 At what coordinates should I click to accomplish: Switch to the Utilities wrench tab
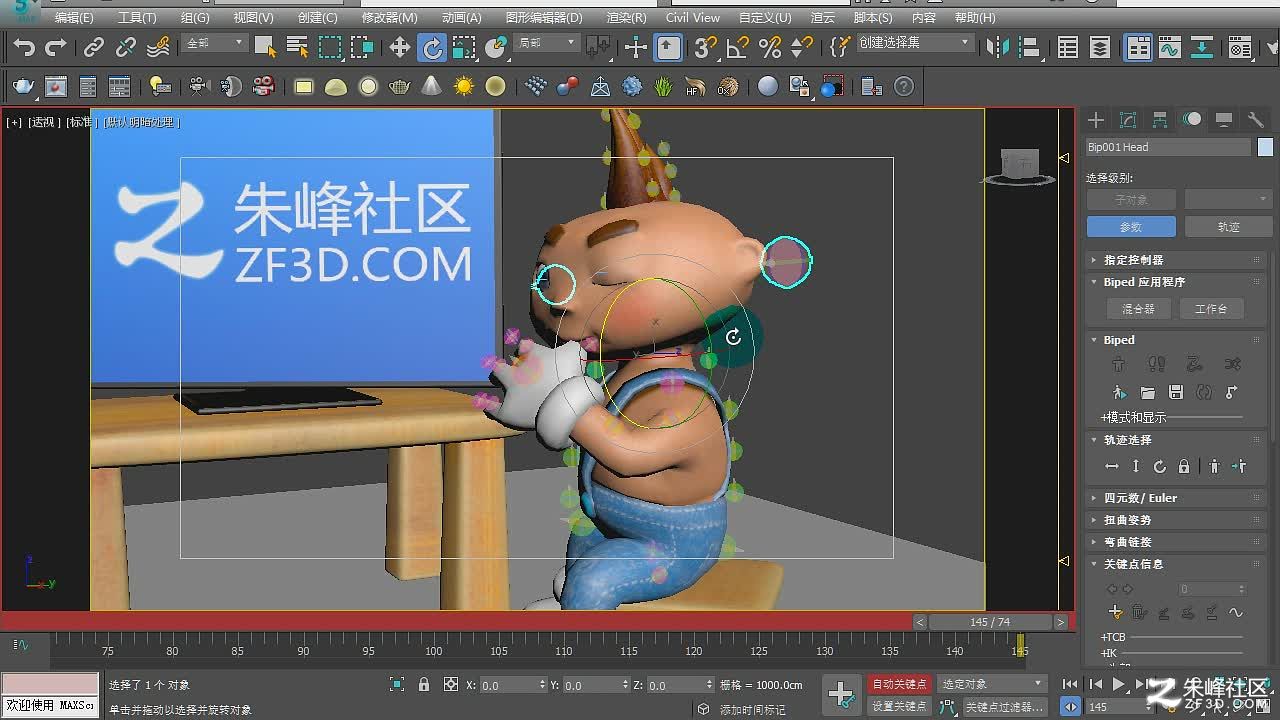pyautogui.click(x=1256, y=120)
